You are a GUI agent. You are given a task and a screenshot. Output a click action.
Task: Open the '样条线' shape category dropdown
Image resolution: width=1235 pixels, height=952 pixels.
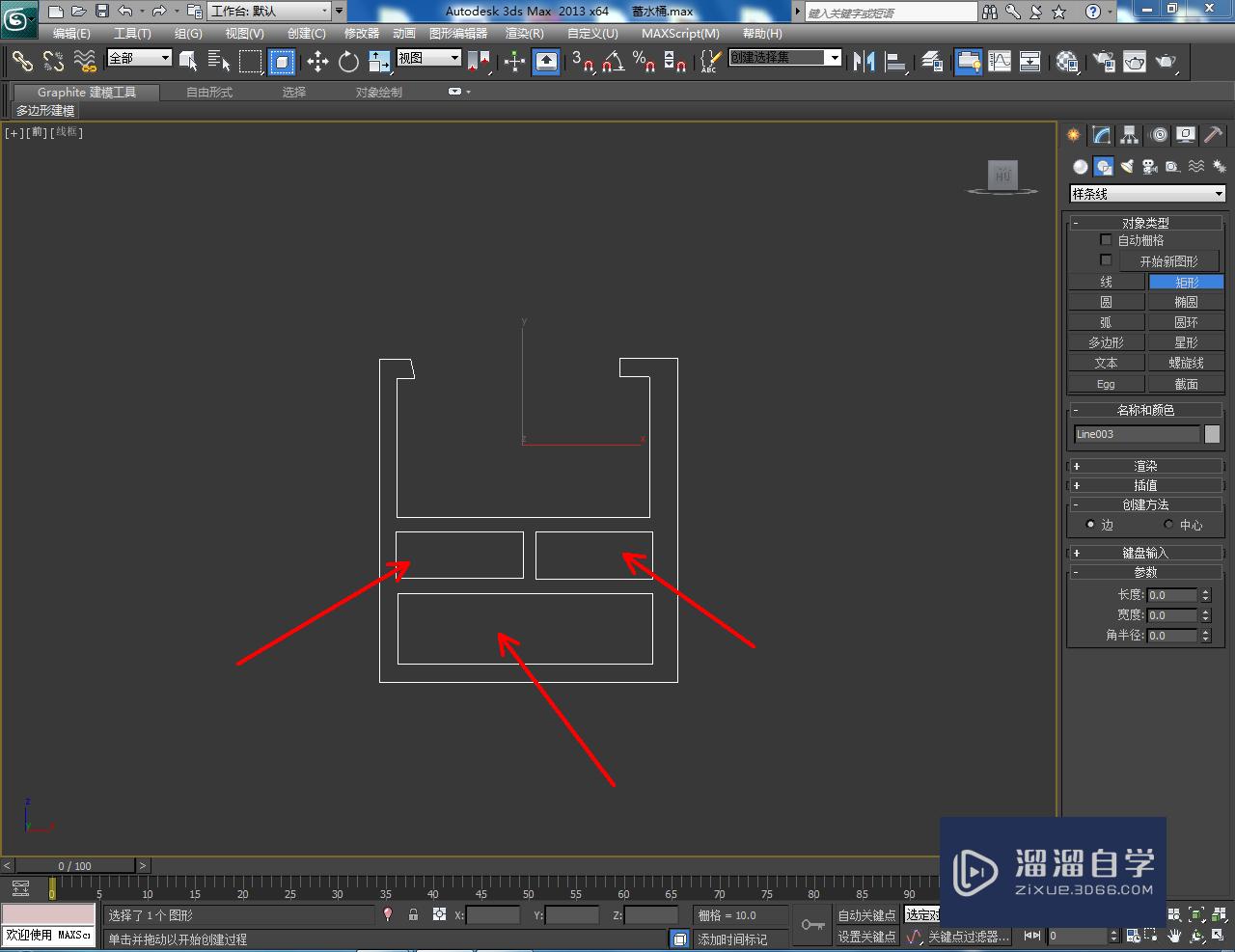1147,194
